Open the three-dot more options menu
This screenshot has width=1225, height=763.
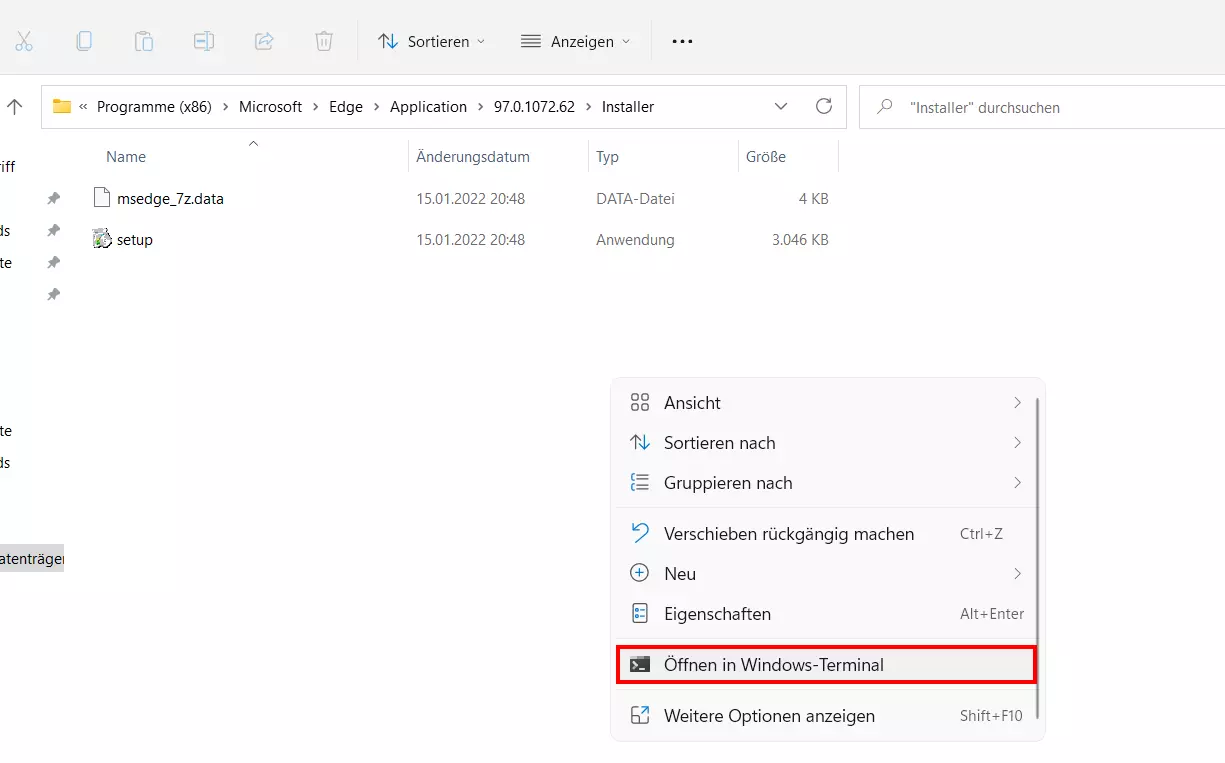pyautogui.click(x=682, y=41)
